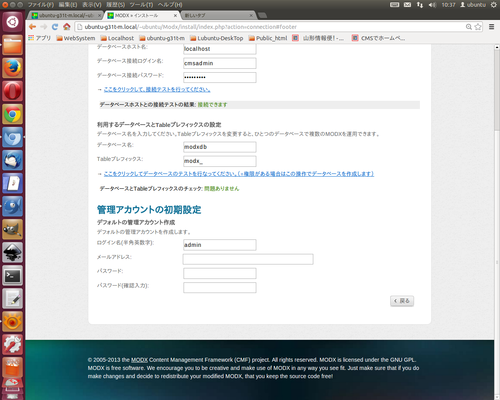Close the MODX インストール tab
Viewport: 500px width, 400px height.
coord(175,16)
